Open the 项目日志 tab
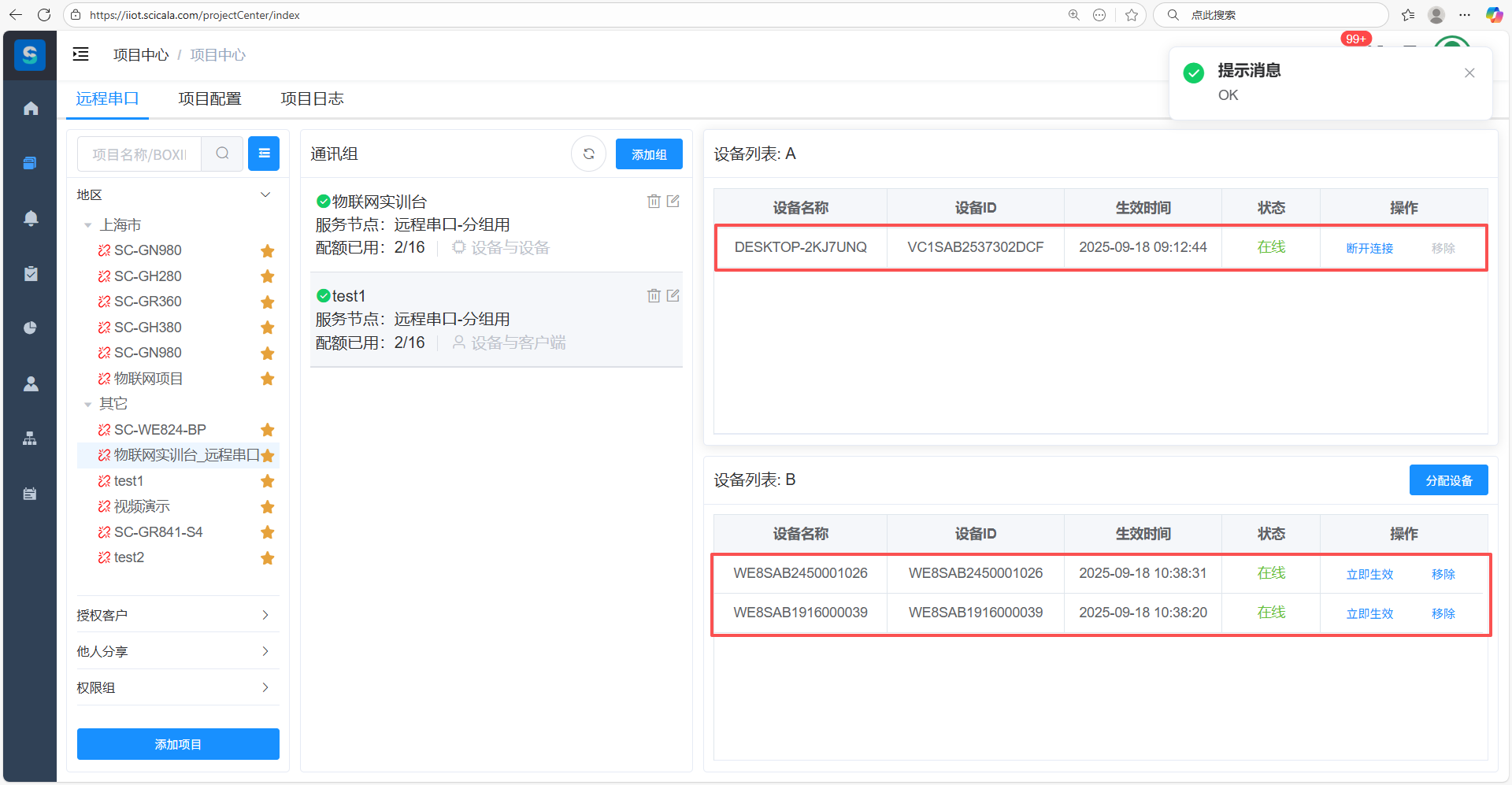The image size is (1512, 785). [312, 98]
